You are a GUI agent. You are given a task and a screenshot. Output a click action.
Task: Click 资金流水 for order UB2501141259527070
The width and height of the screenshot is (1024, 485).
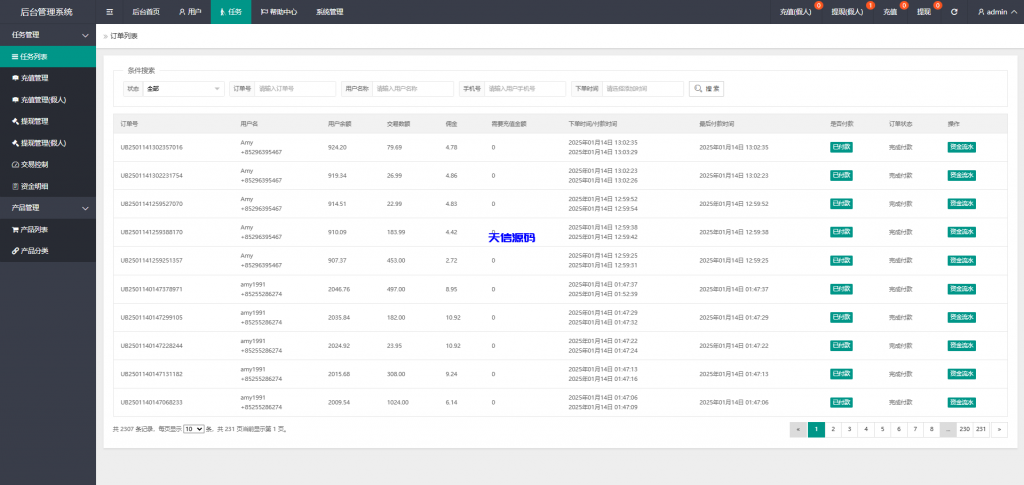pyautogui.click(x=961, y=204)
